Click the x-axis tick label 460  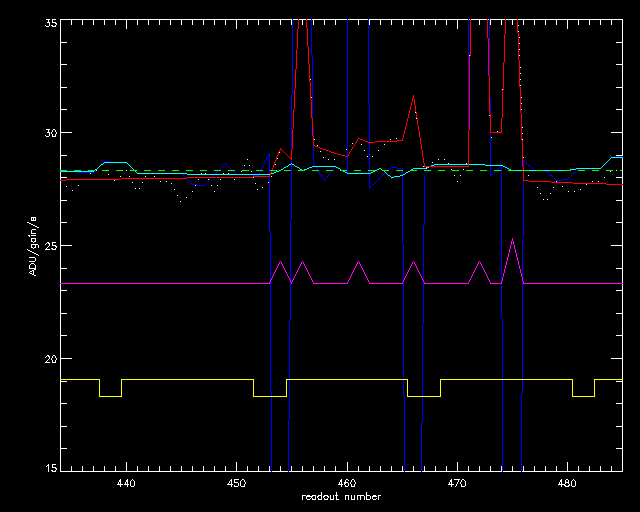347,484
